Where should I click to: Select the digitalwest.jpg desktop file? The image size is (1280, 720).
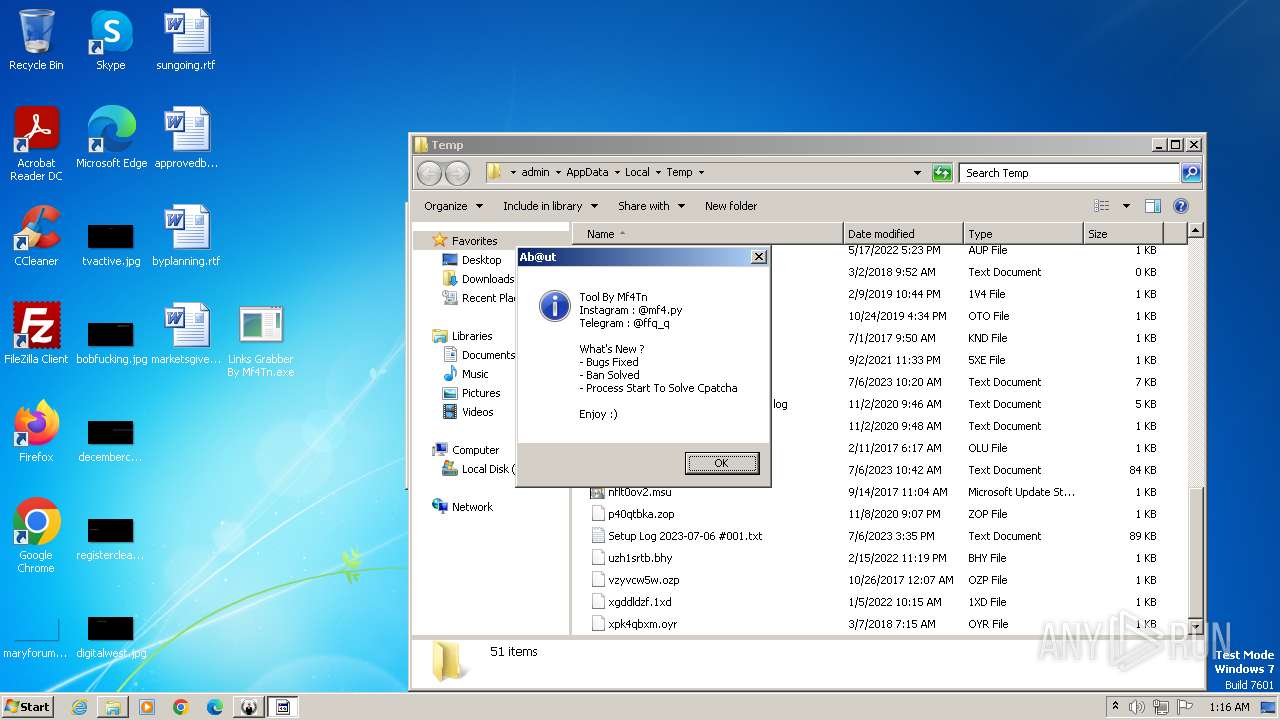coord(111,637)
